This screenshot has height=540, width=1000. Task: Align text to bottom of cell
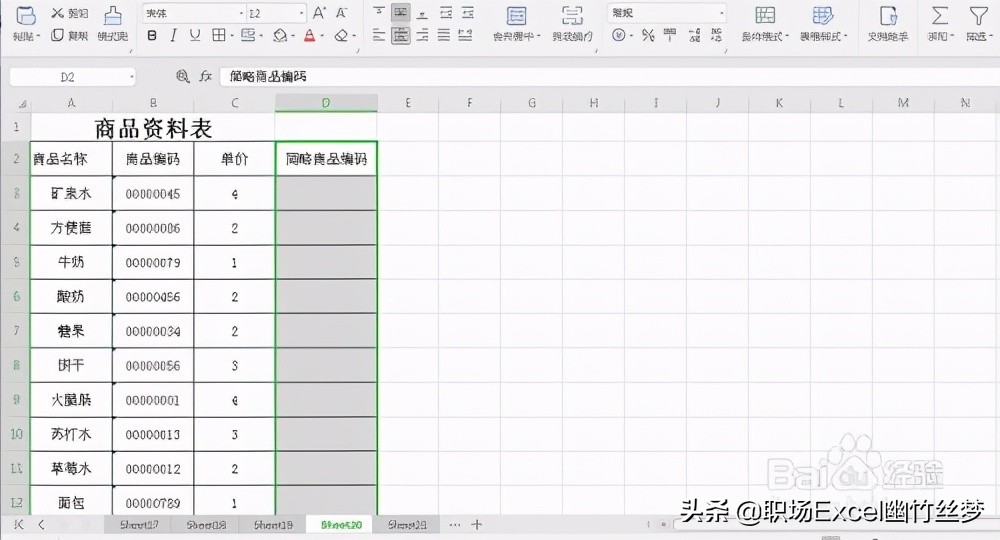click(x=422, y=13)
